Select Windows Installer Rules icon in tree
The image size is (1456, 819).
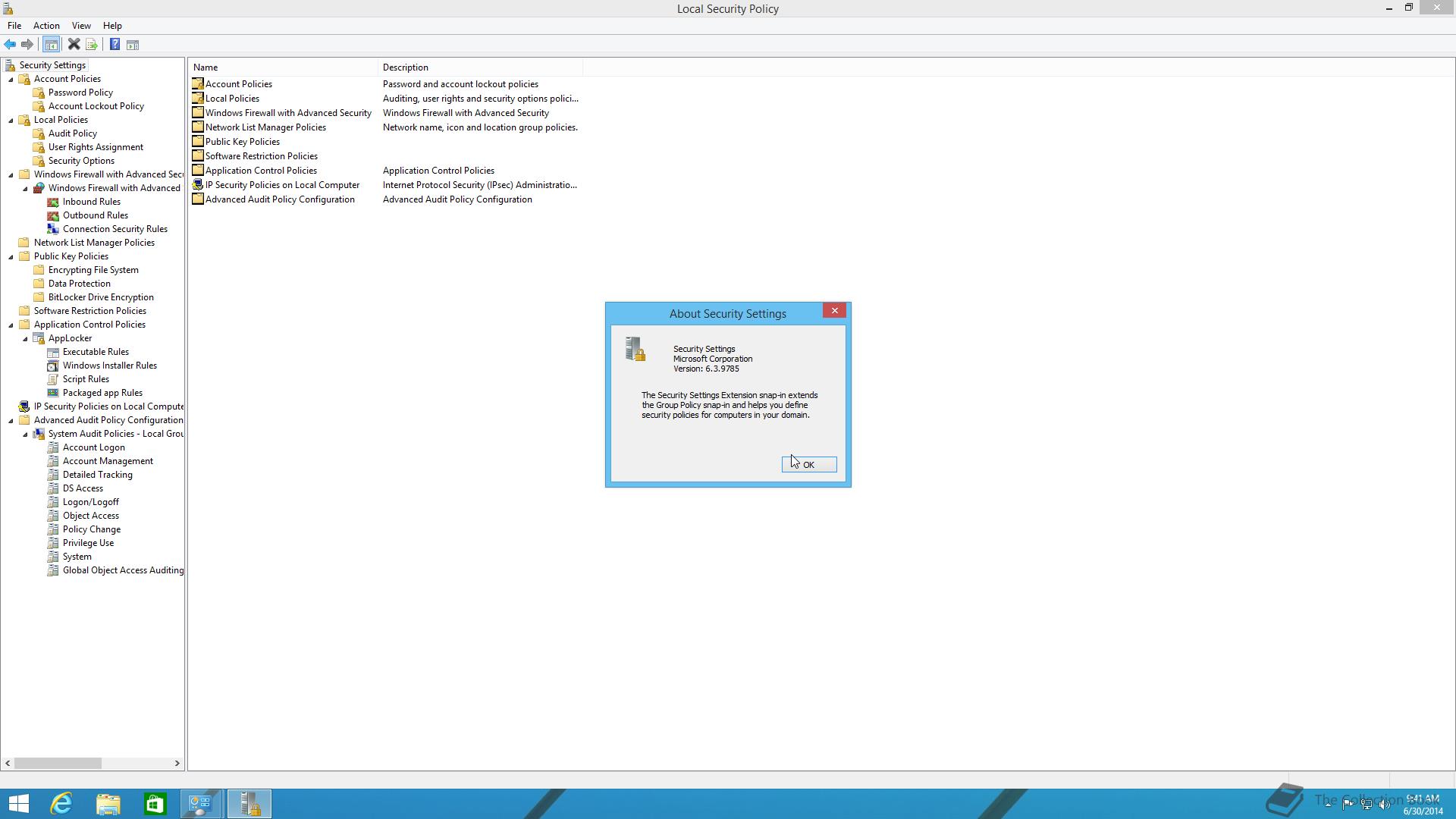click(53, 366)
